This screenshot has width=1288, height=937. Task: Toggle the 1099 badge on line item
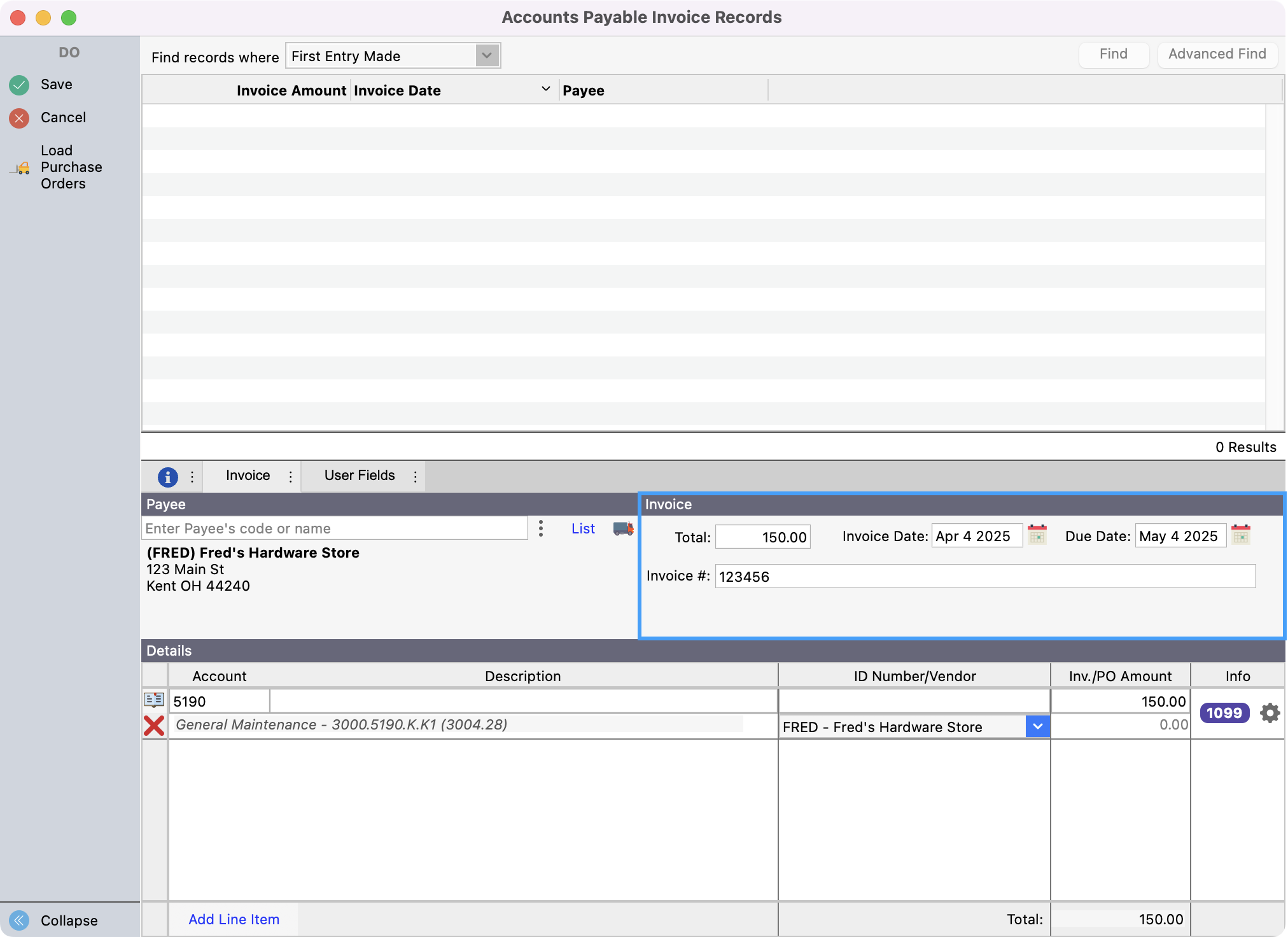(1224, 713)
